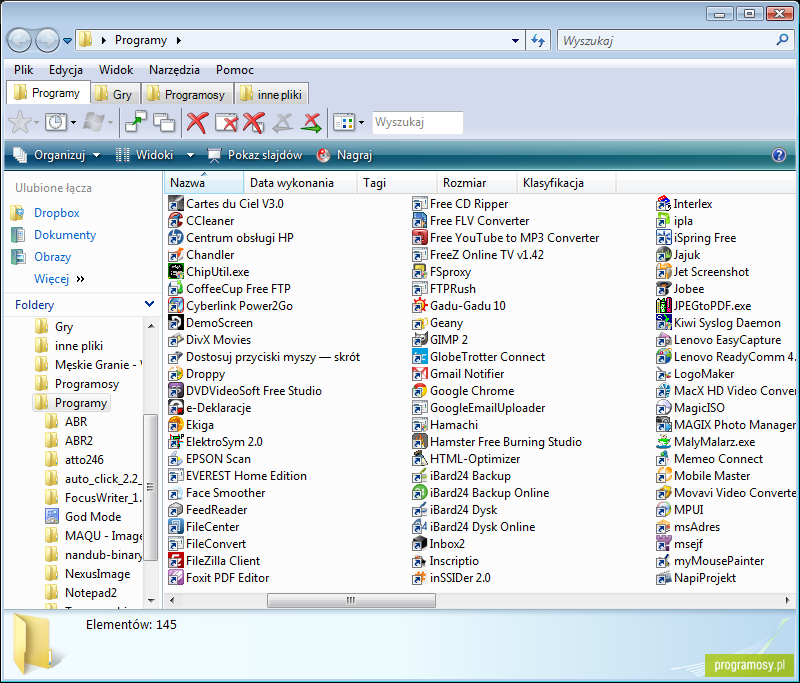The width and height of the screenshot is (800, 683).
Task: Click the red X over small window icon
Action: pyautogui.click(x=254, y=122)
